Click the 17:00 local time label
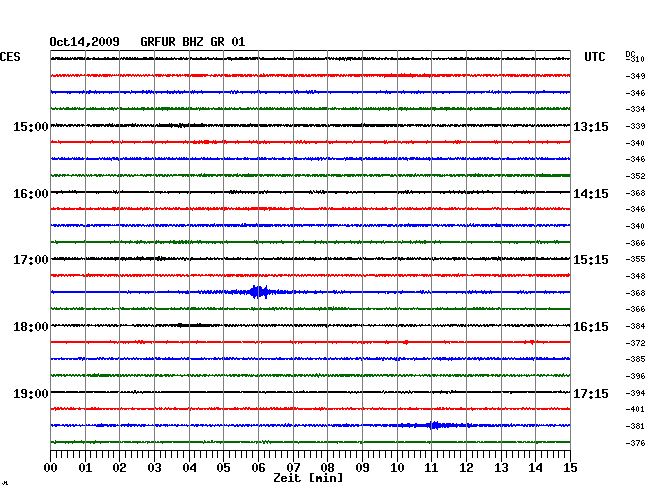Screen dimensions: 650x494 [31, 260]
